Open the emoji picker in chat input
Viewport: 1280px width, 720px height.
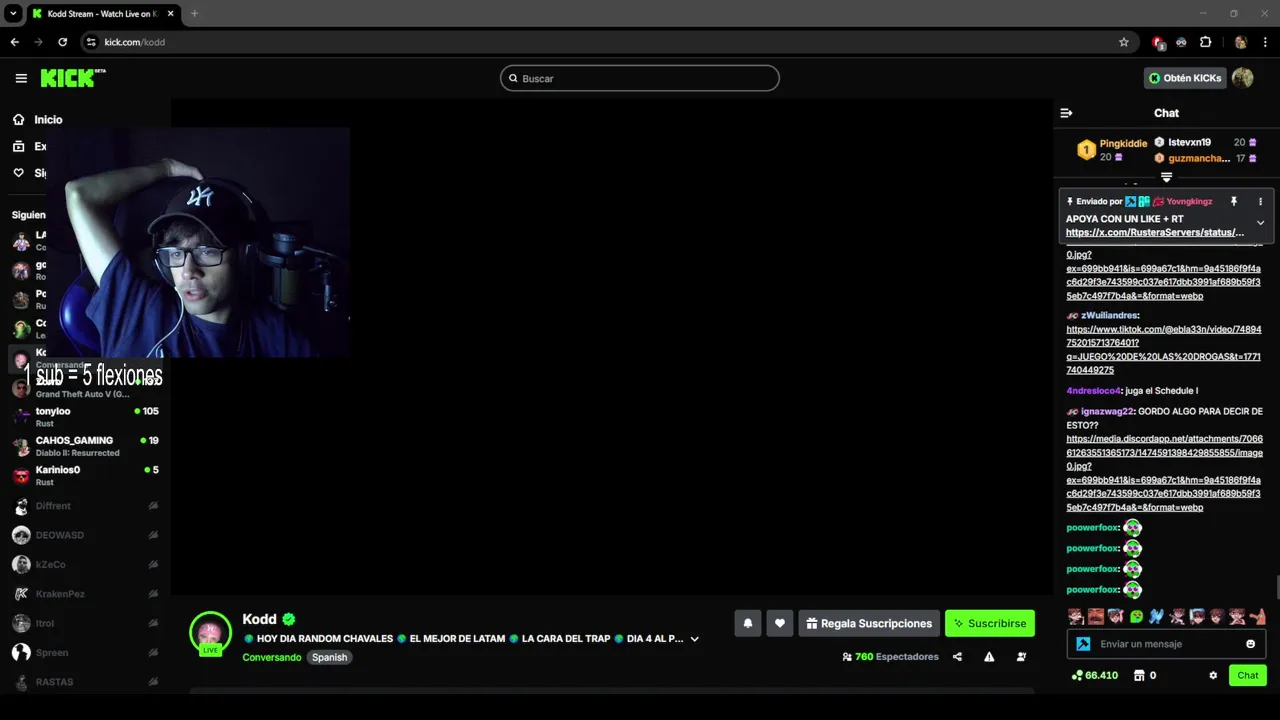1250,644
